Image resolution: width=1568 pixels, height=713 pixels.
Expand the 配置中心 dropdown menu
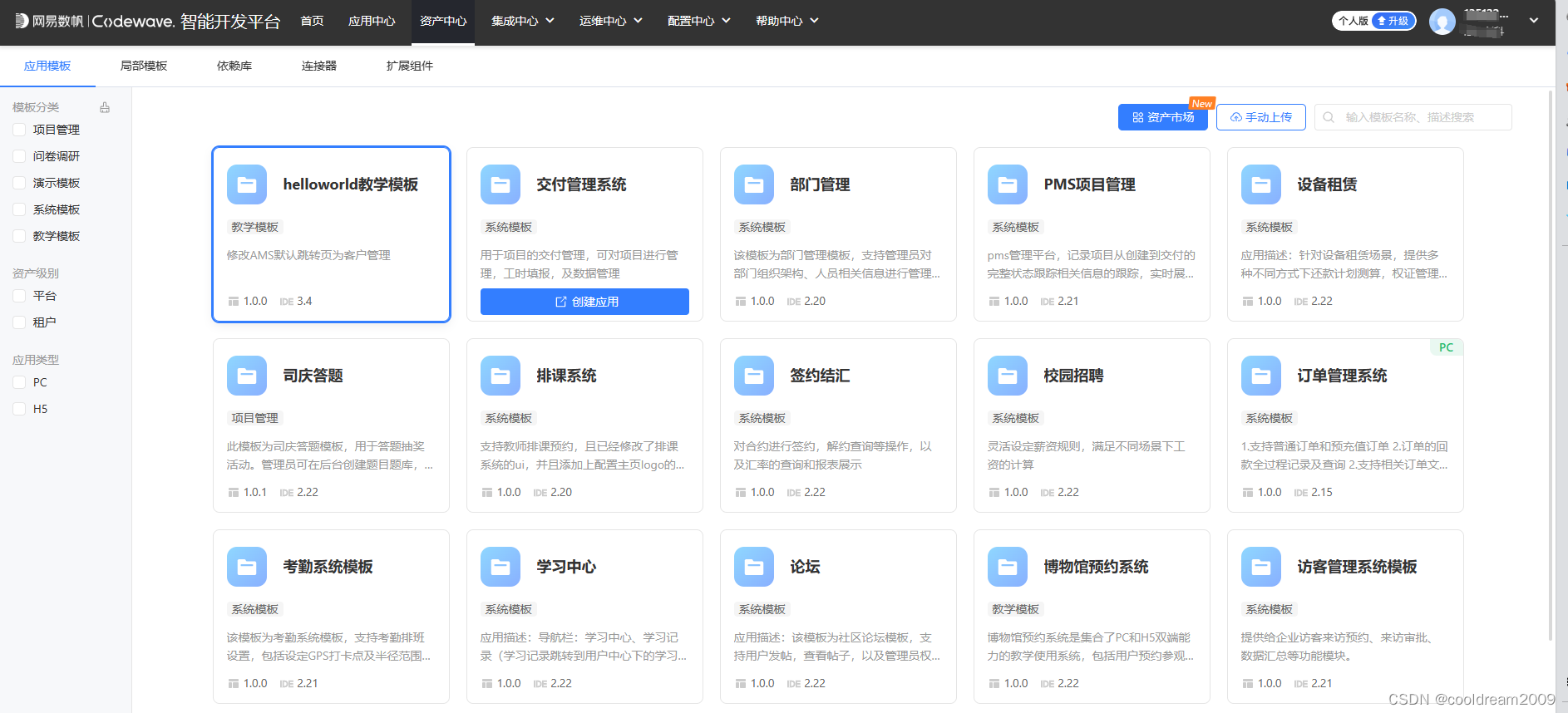[x=698, y=21]
